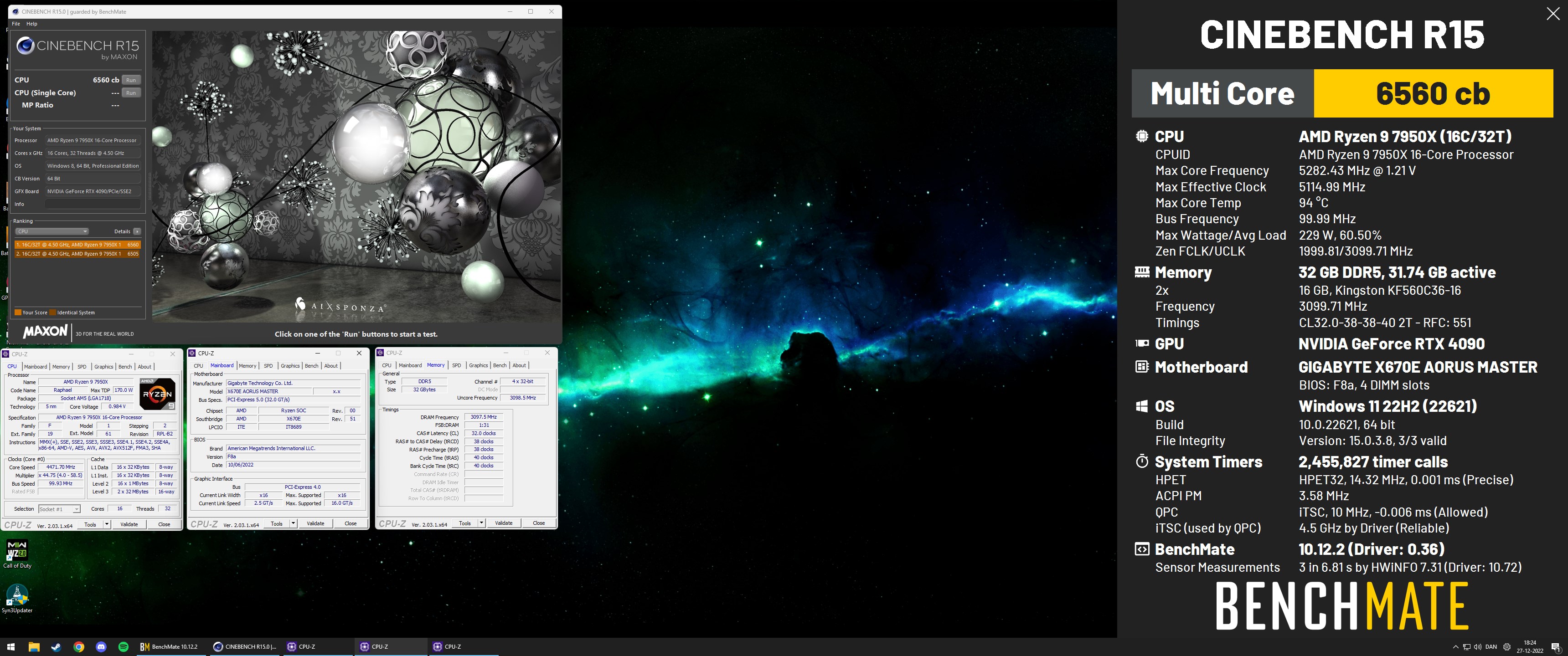Select About tab in Memory-tab CPU-Z window
This screenshot has height=656, width=1568.
[519, 365]
